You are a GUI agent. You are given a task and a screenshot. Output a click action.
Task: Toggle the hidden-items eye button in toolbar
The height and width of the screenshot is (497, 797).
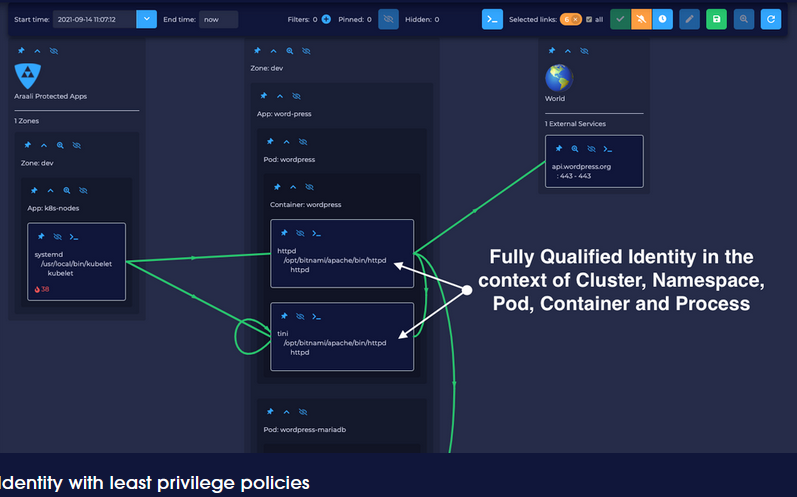(389, 19)
